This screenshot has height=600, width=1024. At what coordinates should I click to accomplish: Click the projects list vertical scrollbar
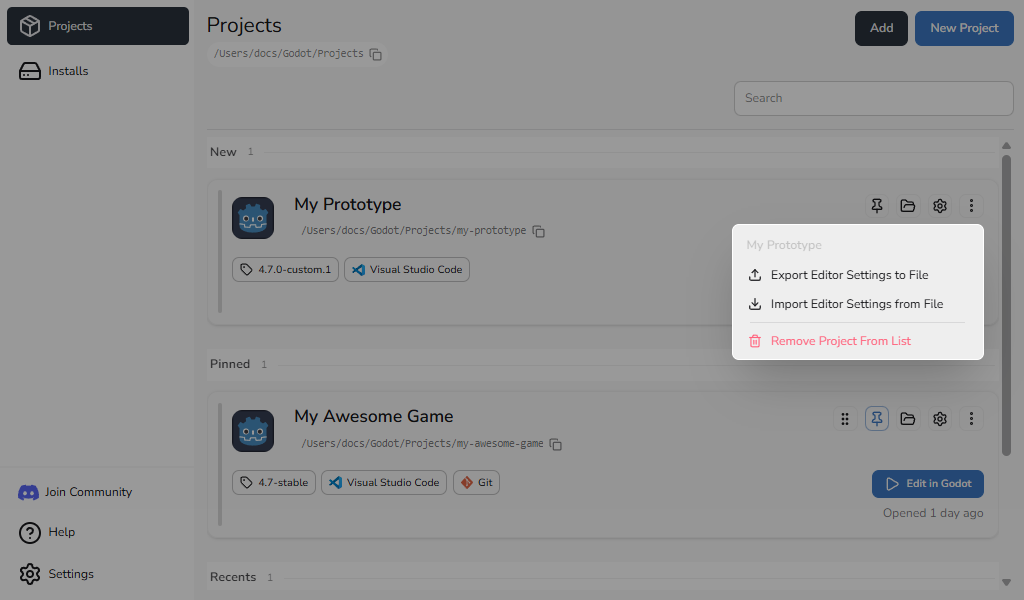[x=1006, y=305]
